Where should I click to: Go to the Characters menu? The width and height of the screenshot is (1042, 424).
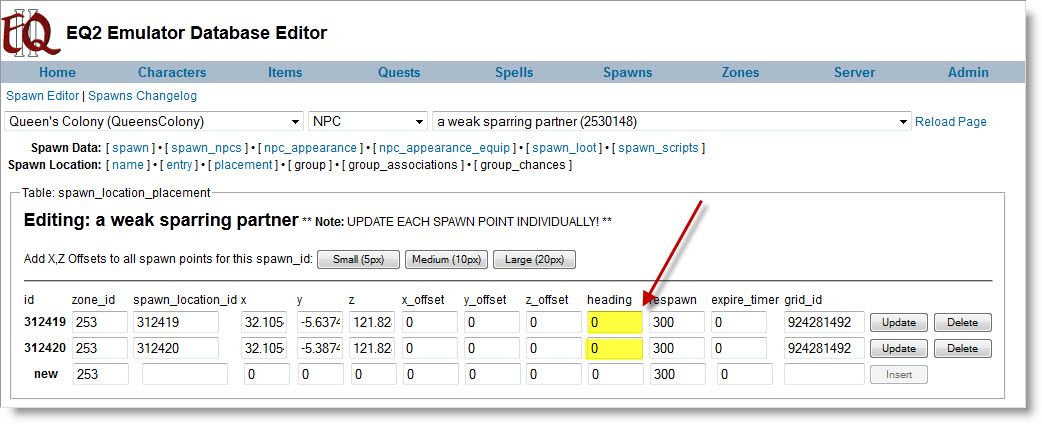point(172,72)
